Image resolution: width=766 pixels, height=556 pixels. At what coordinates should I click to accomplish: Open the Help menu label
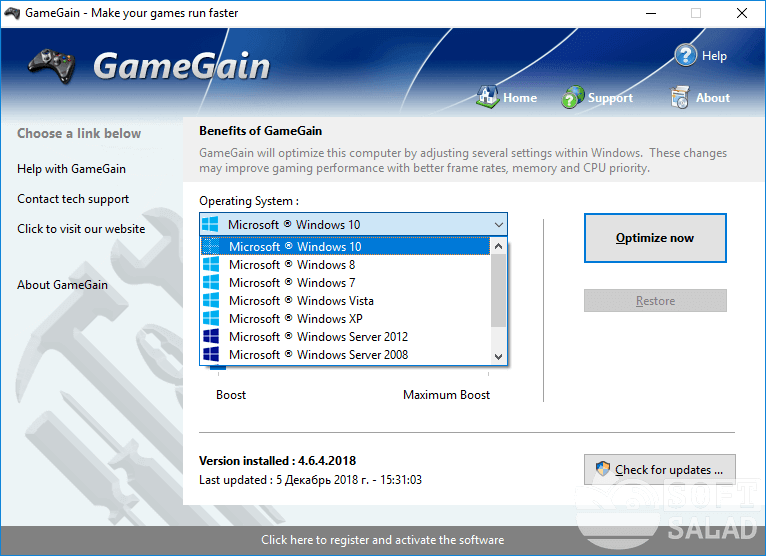click(x=714, y=56)
